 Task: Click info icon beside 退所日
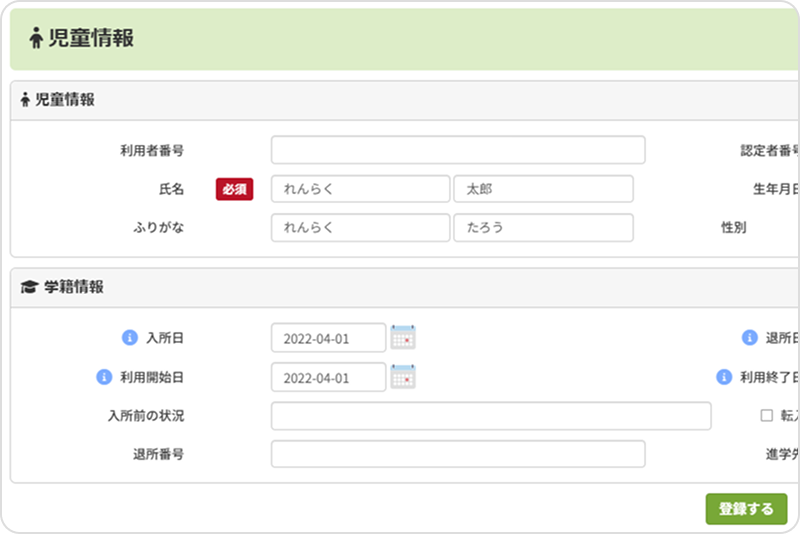click(x=749, y=338)
